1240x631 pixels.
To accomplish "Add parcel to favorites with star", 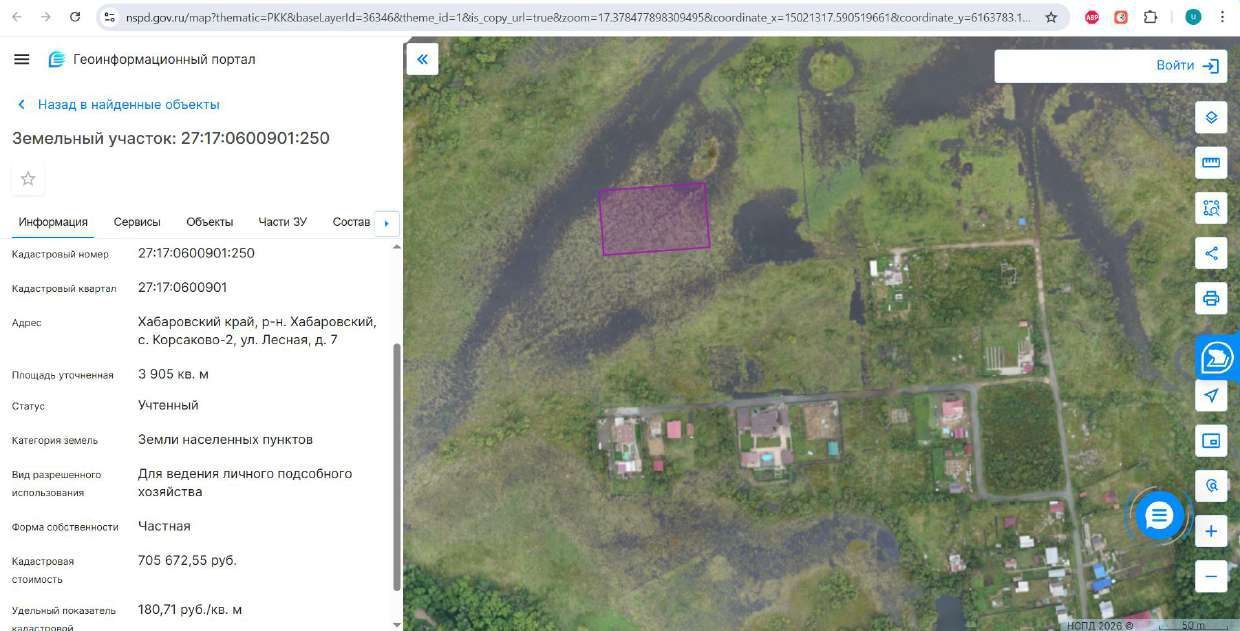I will click(x=28, y=179).
